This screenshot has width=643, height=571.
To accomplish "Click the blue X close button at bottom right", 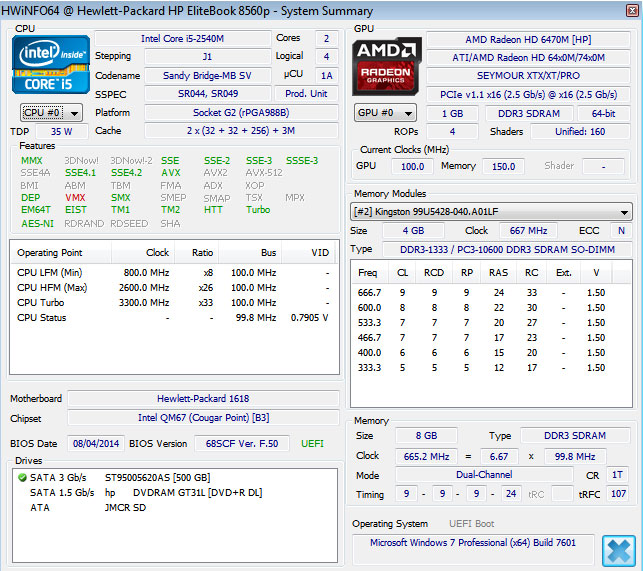I will pos(618,550).
